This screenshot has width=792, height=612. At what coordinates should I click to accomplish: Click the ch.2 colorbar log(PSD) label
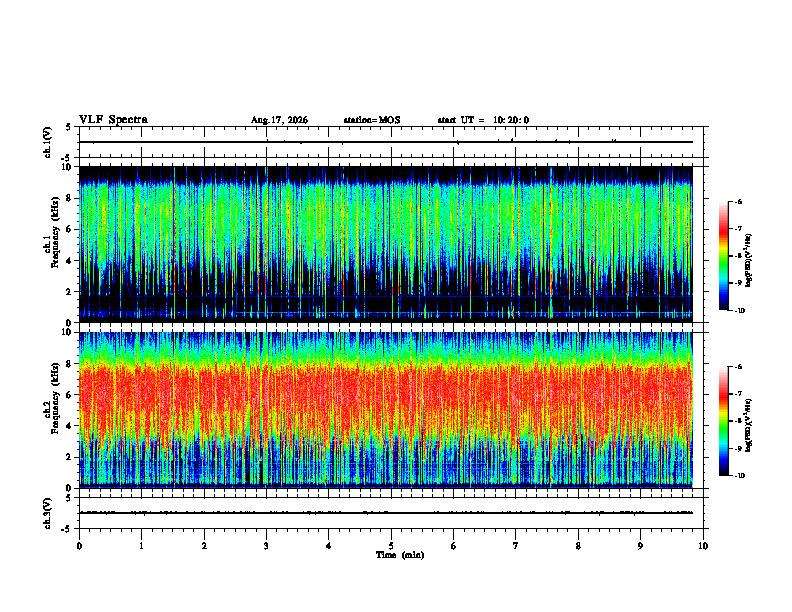click(749, 426)
